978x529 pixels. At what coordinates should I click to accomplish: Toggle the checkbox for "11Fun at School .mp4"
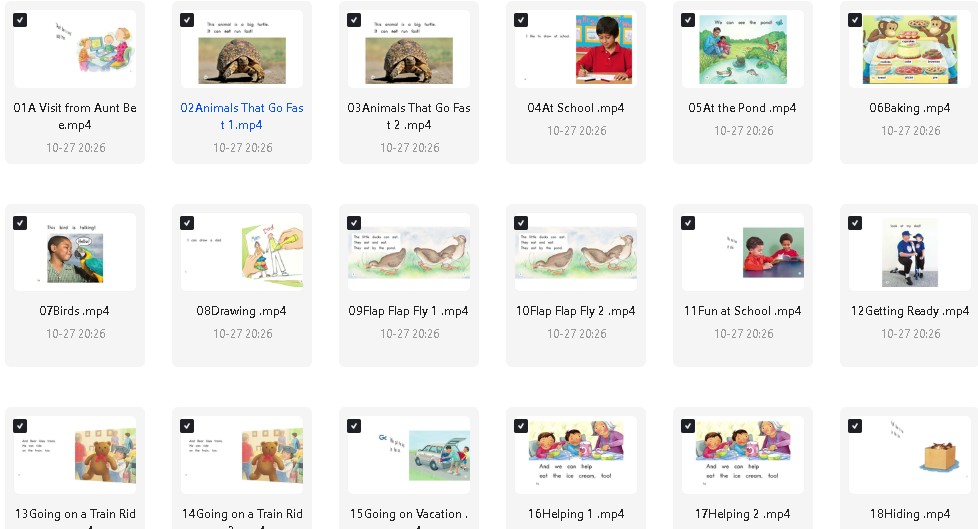point(688,223)
